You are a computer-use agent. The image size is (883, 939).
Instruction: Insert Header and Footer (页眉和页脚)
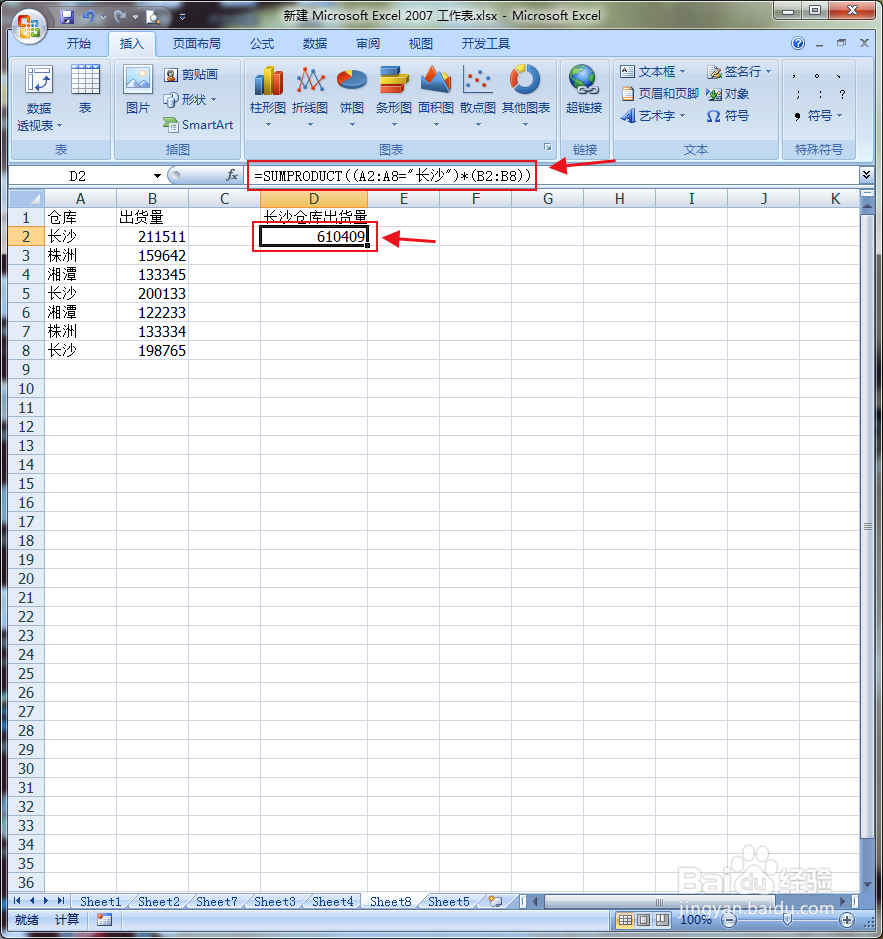(660, 93)
